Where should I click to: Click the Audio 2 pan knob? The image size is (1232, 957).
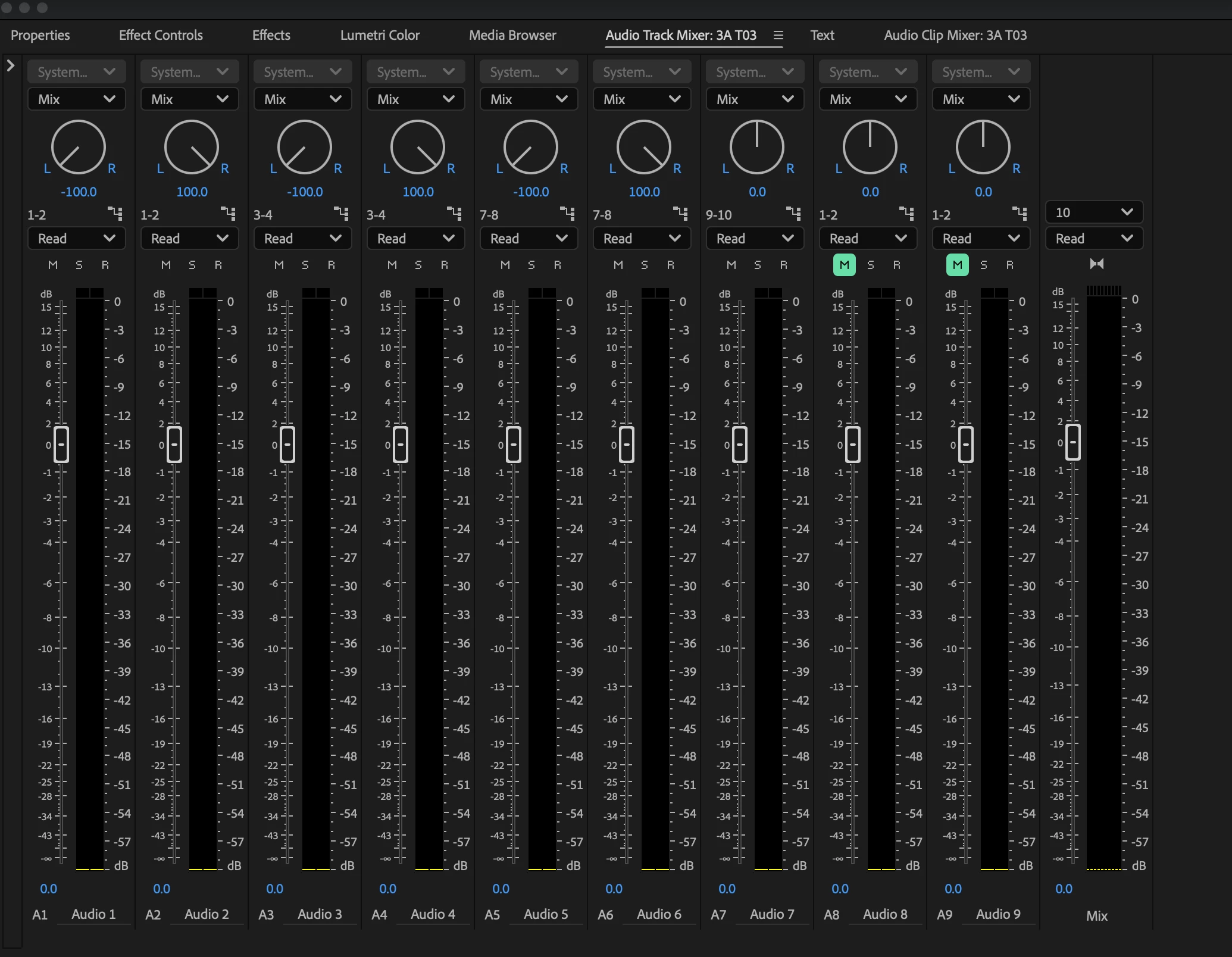click(192, 147)
